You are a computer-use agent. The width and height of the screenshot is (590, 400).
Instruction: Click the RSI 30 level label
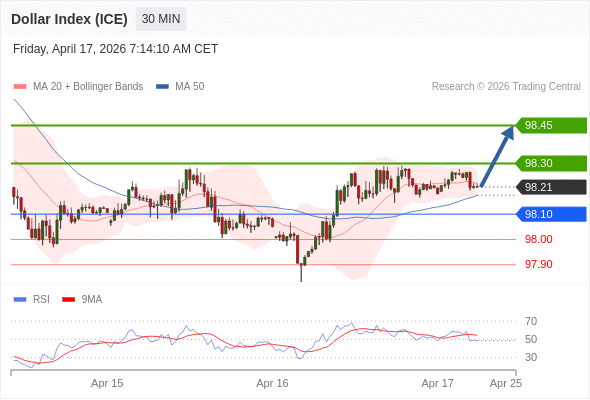click(x=531, y=357)
